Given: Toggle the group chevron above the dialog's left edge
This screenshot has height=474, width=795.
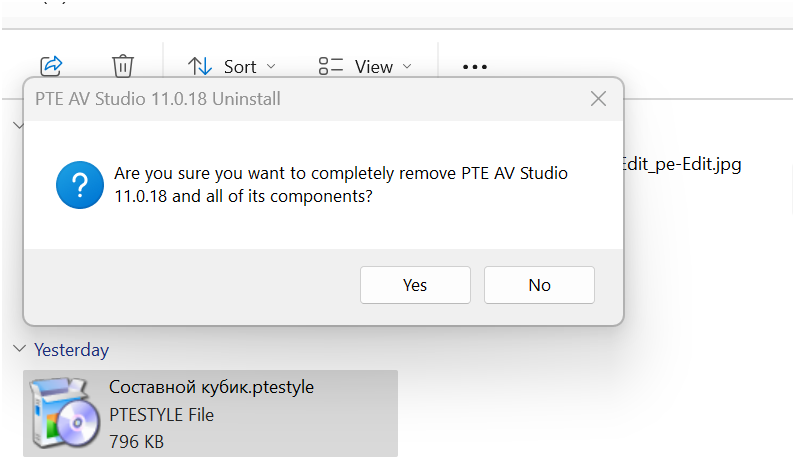Looking at the screenshot, I should coord(18,125).
